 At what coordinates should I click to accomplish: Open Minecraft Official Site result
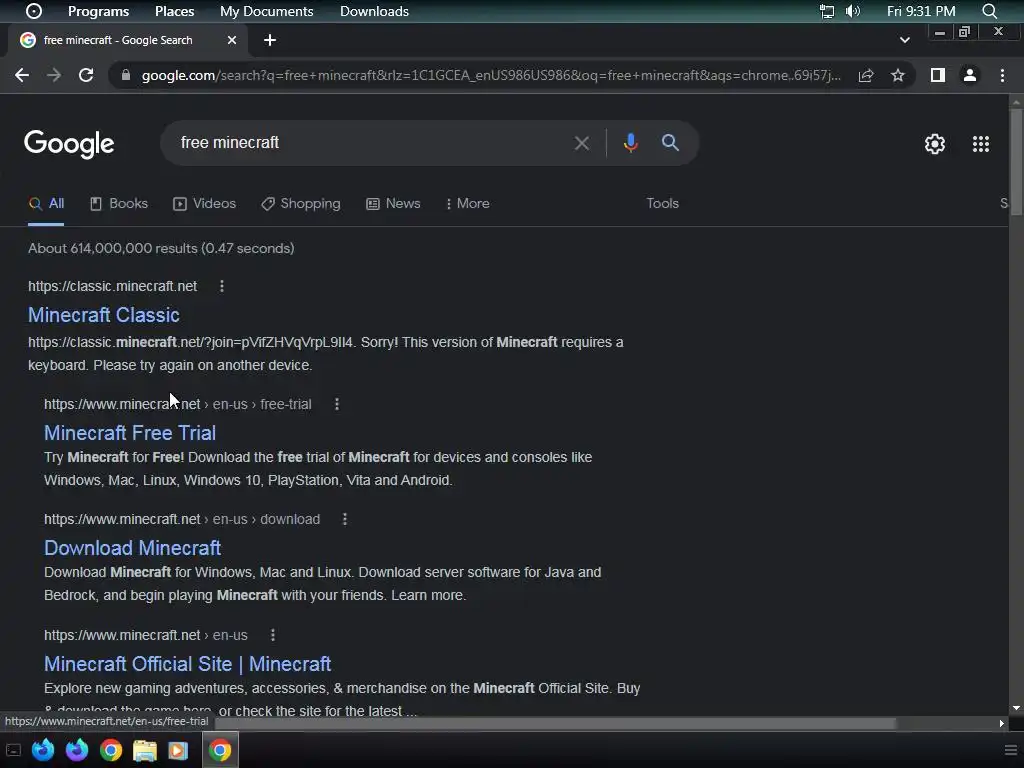[187, 664]
